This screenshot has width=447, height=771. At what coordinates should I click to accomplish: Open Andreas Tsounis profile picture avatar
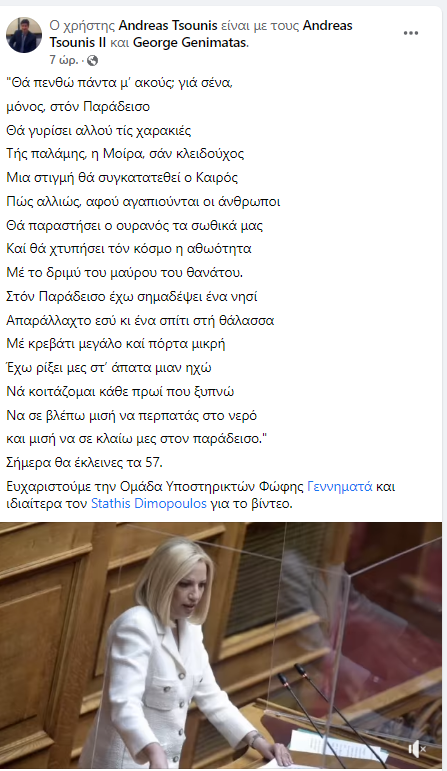pyautogui.click(x=24, y=35)
